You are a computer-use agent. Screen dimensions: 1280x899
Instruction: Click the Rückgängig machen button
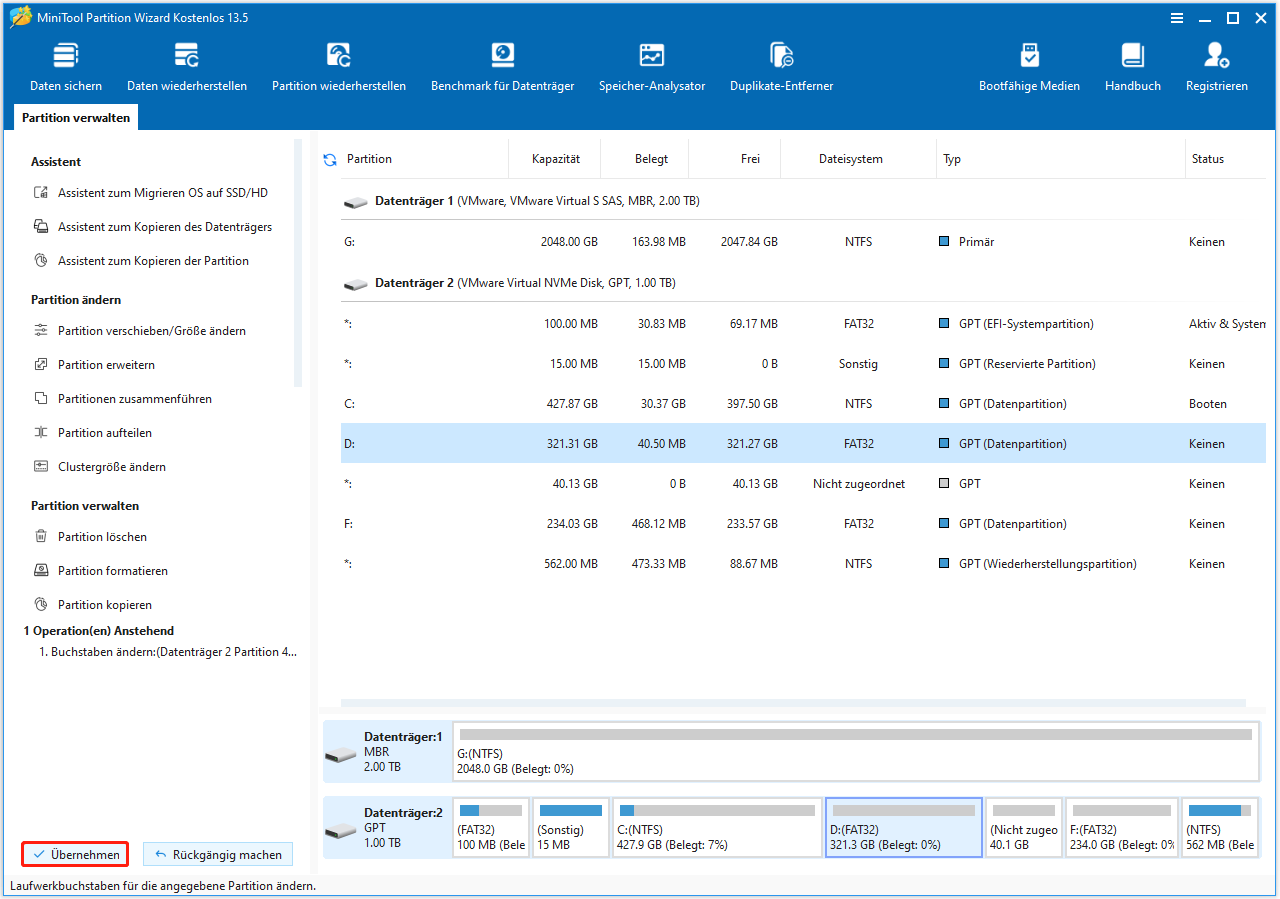pos(218,855)
